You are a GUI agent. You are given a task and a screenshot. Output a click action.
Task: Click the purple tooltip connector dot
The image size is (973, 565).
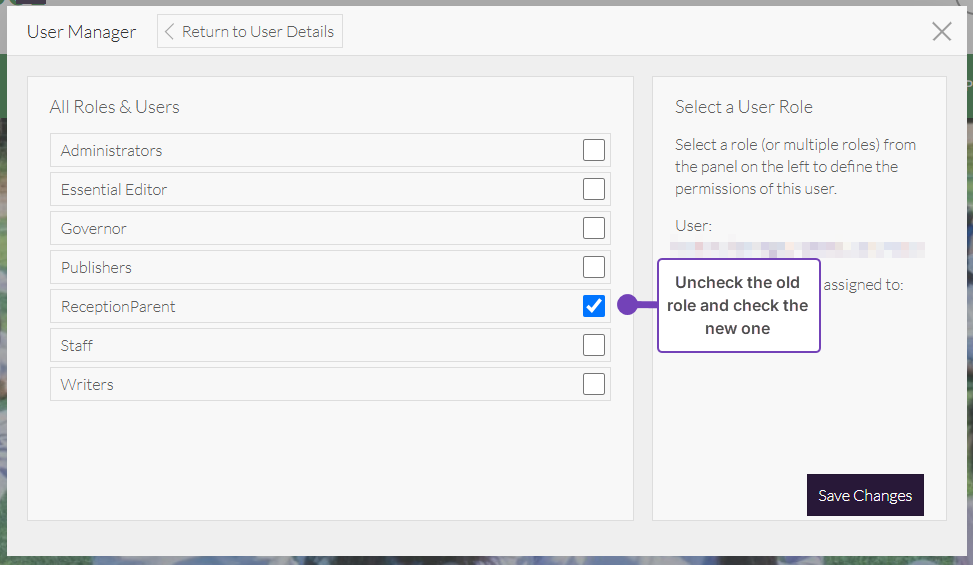tap(627, 305)
